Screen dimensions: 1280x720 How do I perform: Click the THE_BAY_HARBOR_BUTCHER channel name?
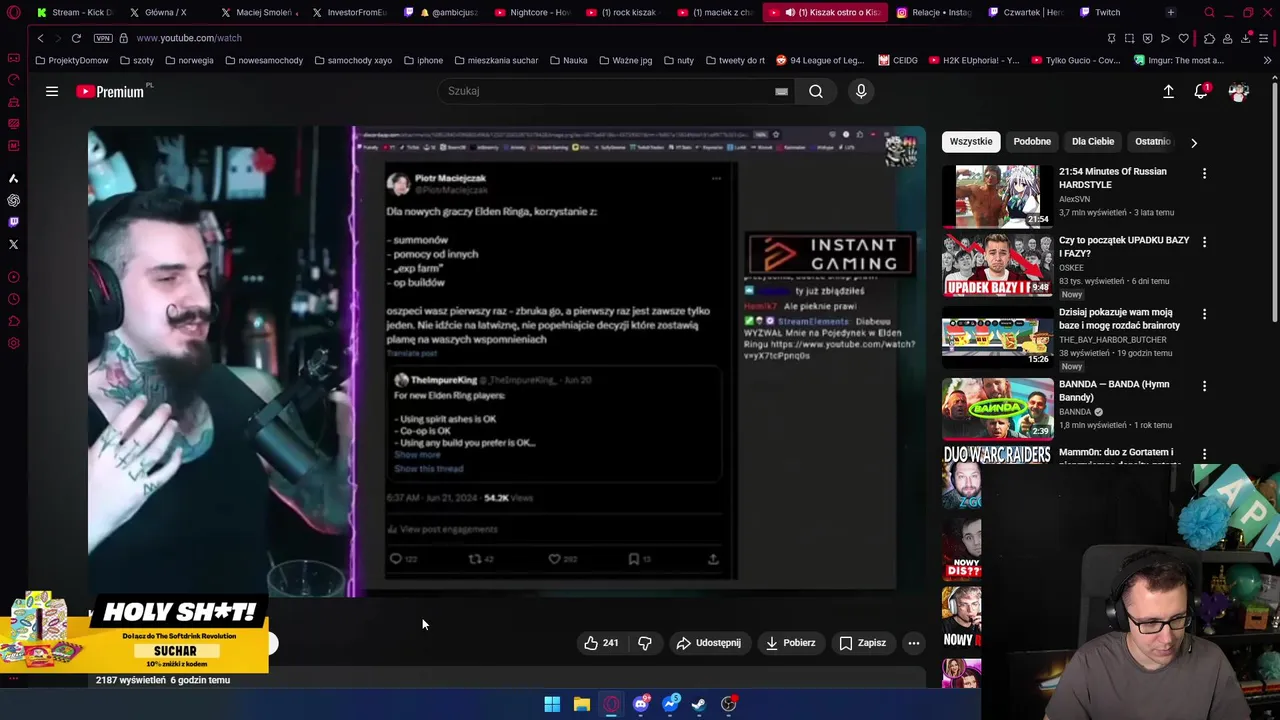pos(1113,340)
